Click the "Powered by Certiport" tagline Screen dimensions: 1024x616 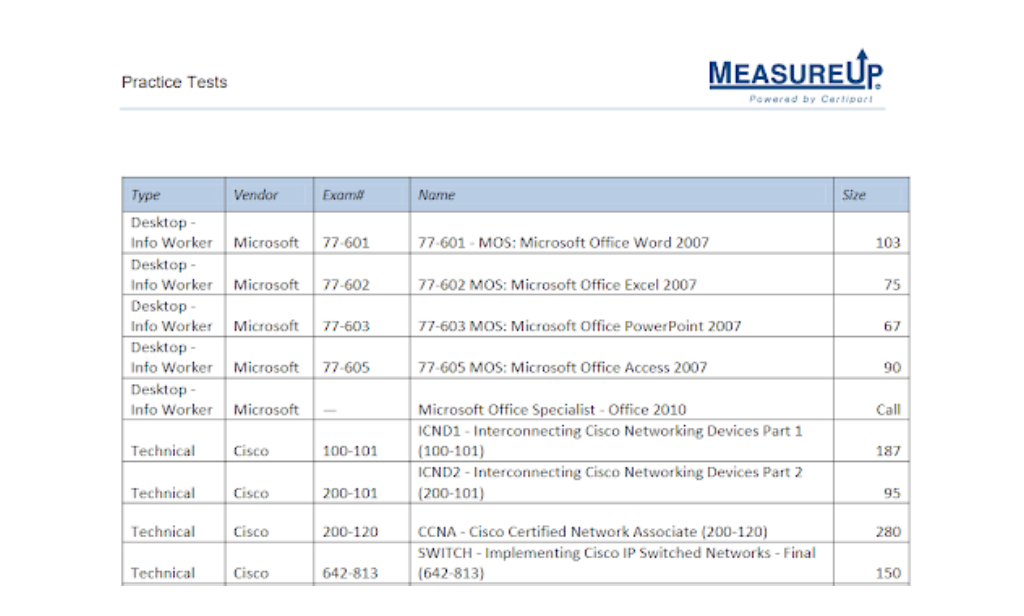pyautogui.click(x=810, y=99)
